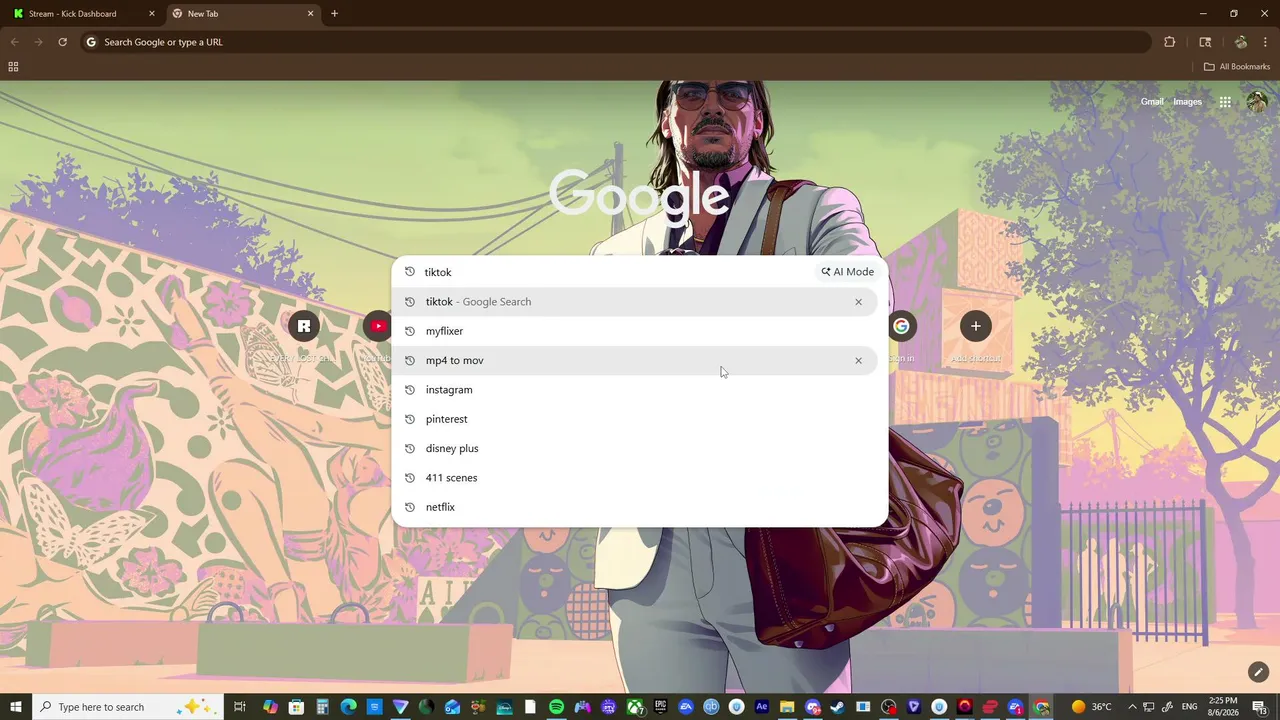Screen dimensions: 1280x720
Task: Close the Stream - Kick Dashboard tab
Action: (x=152, y=14)
